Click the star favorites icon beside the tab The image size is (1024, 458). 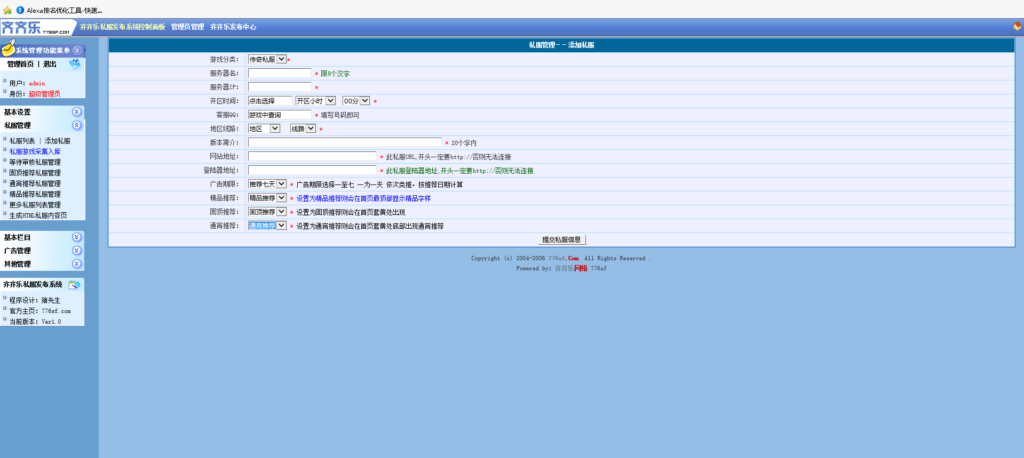(7, 10)
